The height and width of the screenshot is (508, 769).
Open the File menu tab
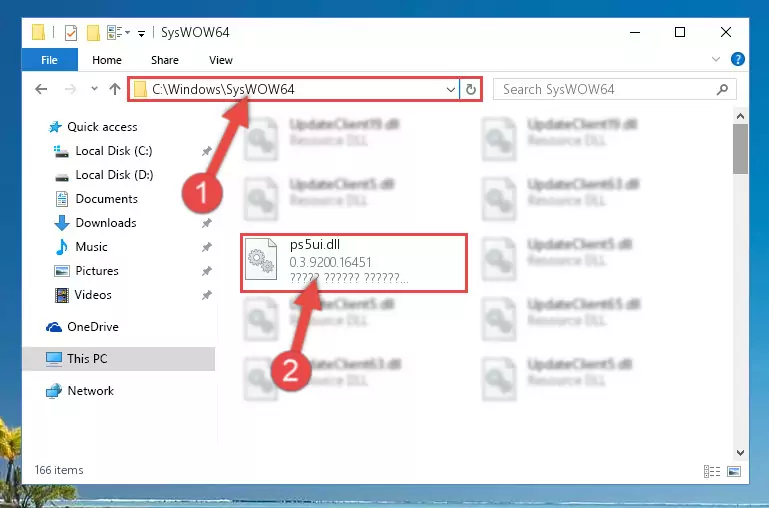coord(49,60)
